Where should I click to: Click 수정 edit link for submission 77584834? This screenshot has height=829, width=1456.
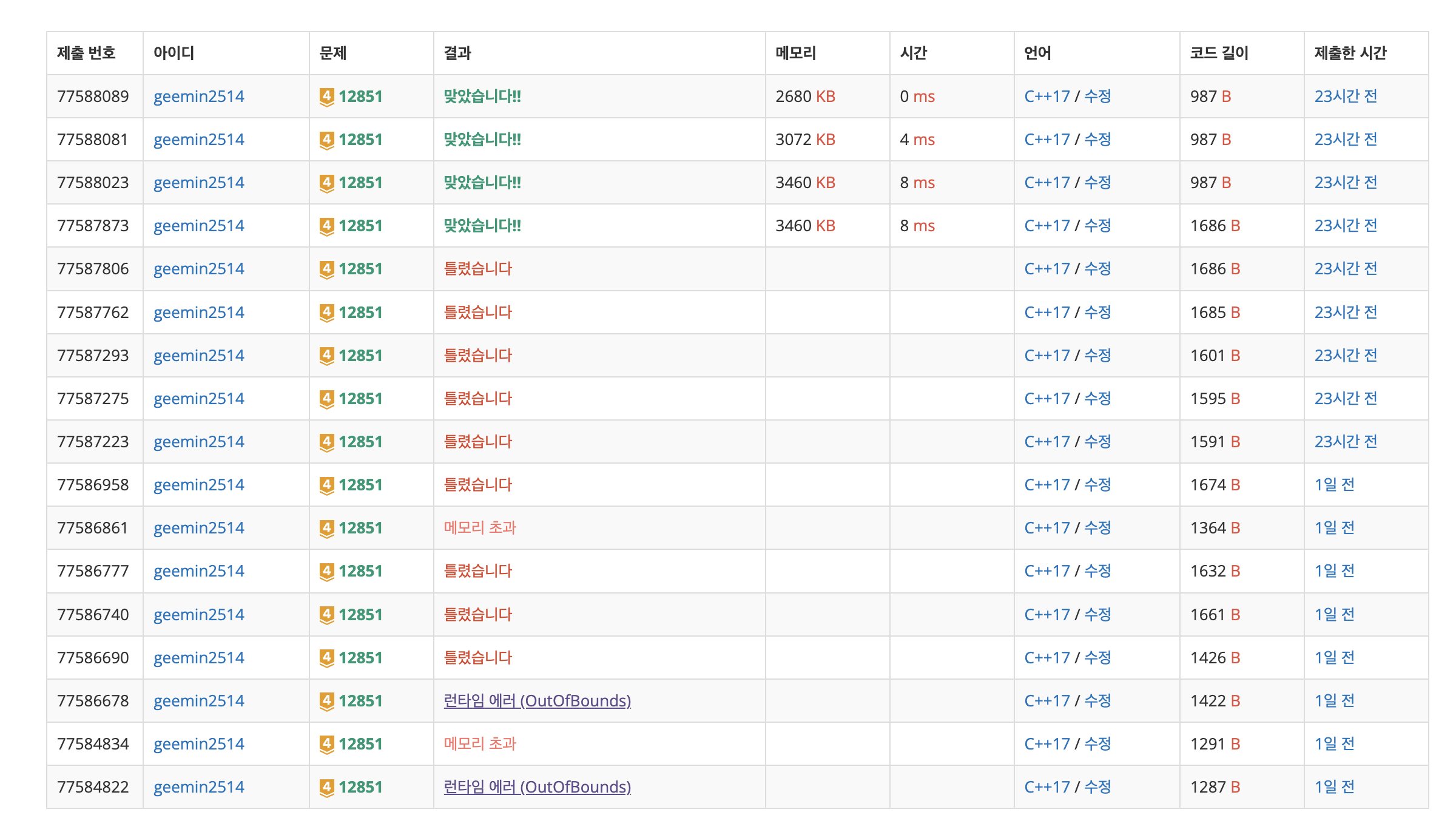pyautogui.click(x=1097, y=744)
